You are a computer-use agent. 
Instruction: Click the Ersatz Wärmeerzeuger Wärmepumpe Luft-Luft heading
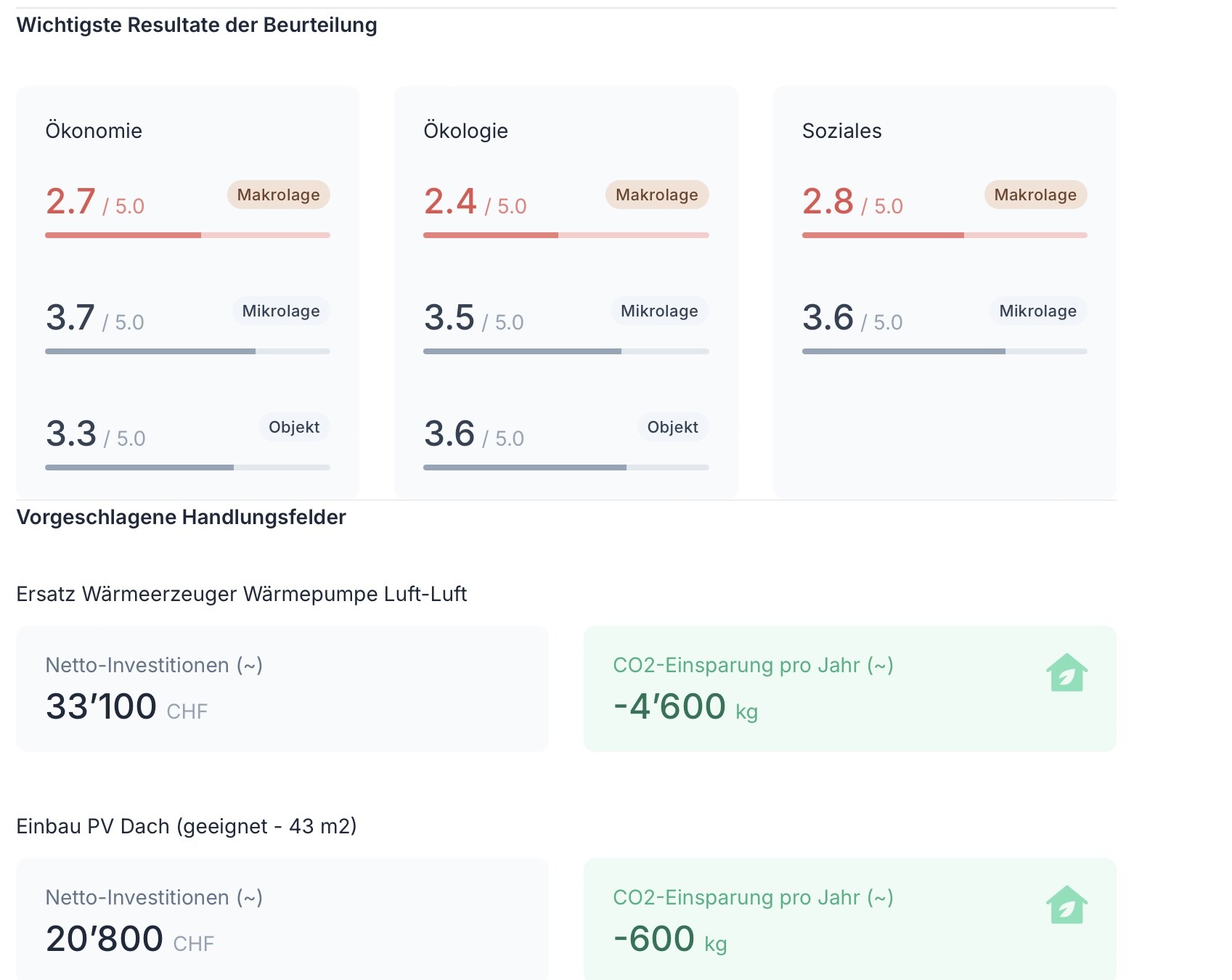242,594
